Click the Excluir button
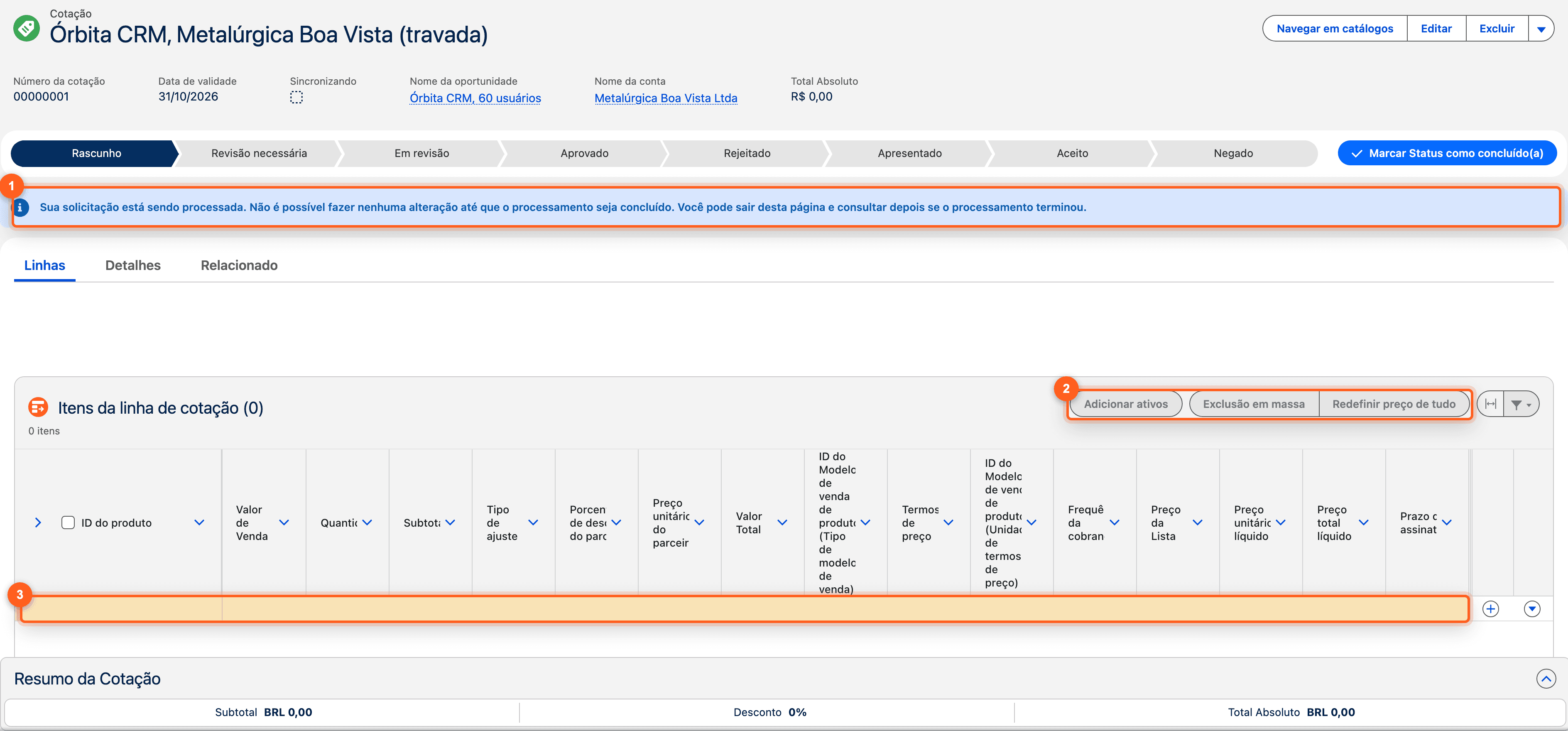1568x731 pixels. point(1497,29)
